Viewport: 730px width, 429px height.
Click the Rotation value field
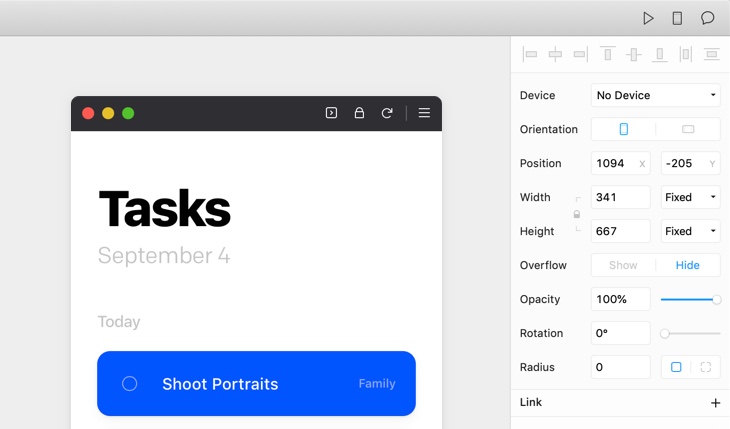click(621, 333)
